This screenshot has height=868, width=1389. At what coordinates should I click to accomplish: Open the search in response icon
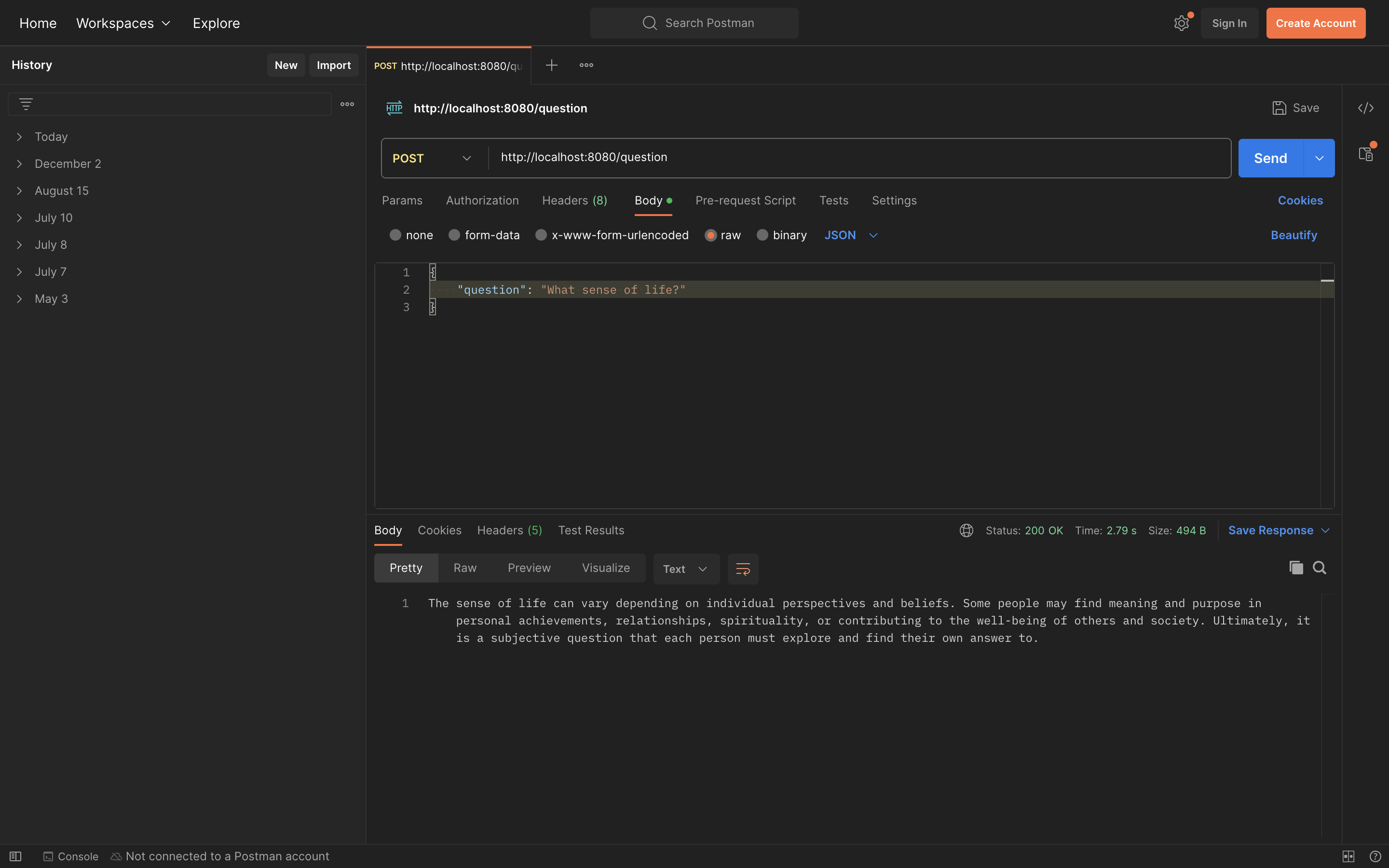pos(1319,568)
